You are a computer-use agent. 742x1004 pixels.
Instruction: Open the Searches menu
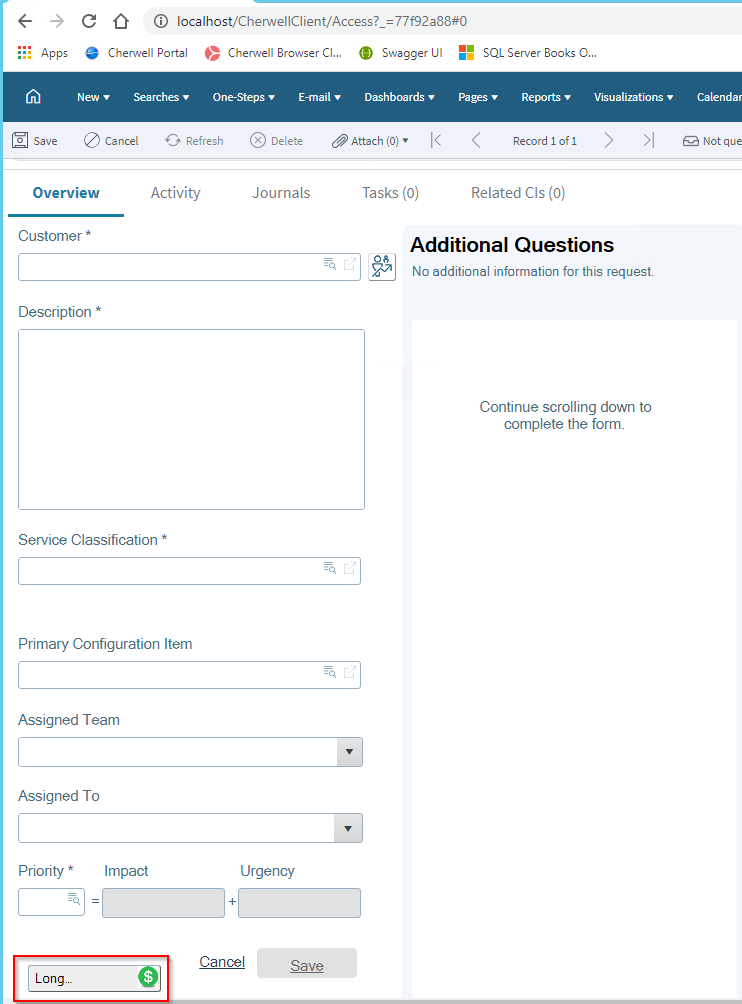point(161,97)
